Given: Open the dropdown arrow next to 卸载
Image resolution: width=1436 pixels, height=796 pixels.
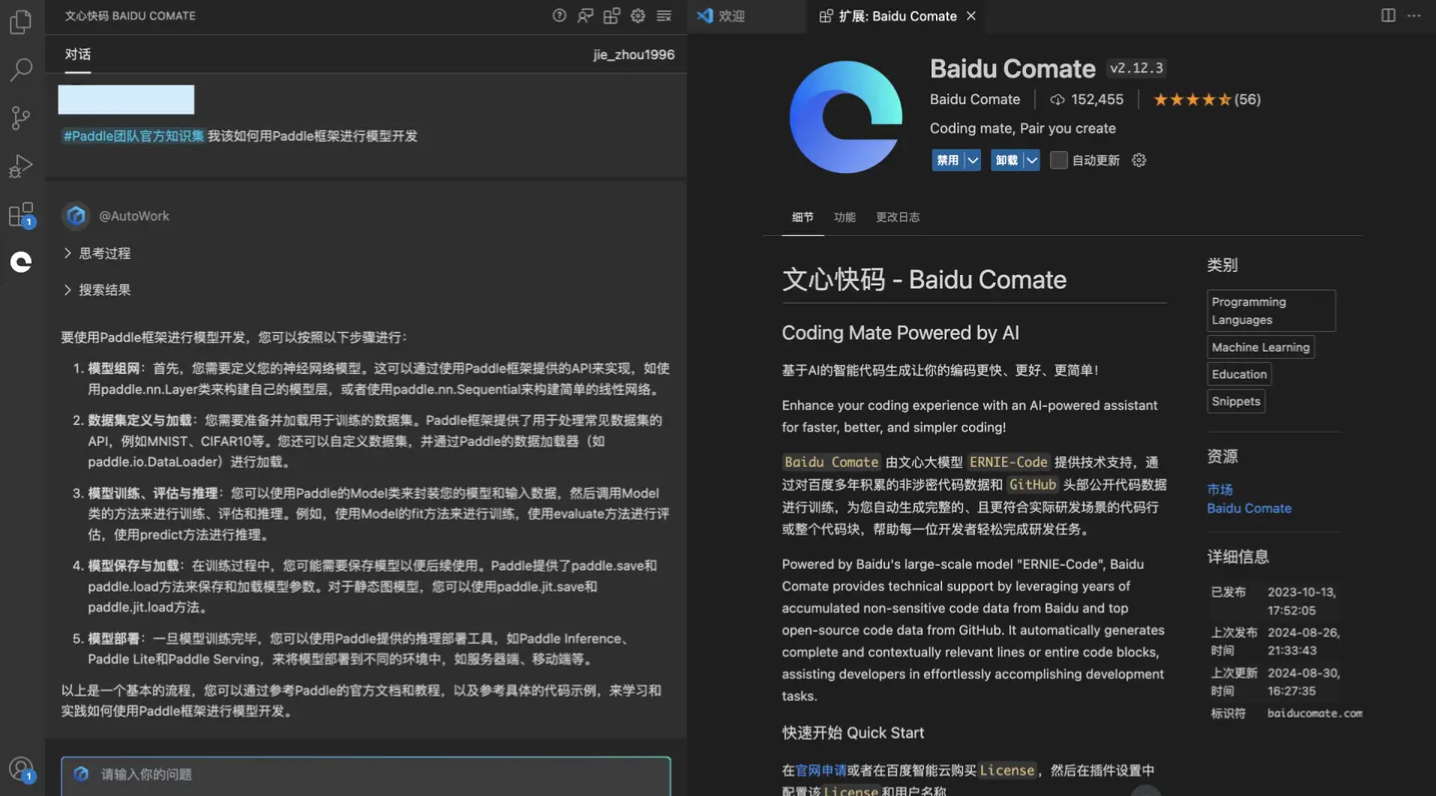Looking at the screenshot, I should point(1031,159).
